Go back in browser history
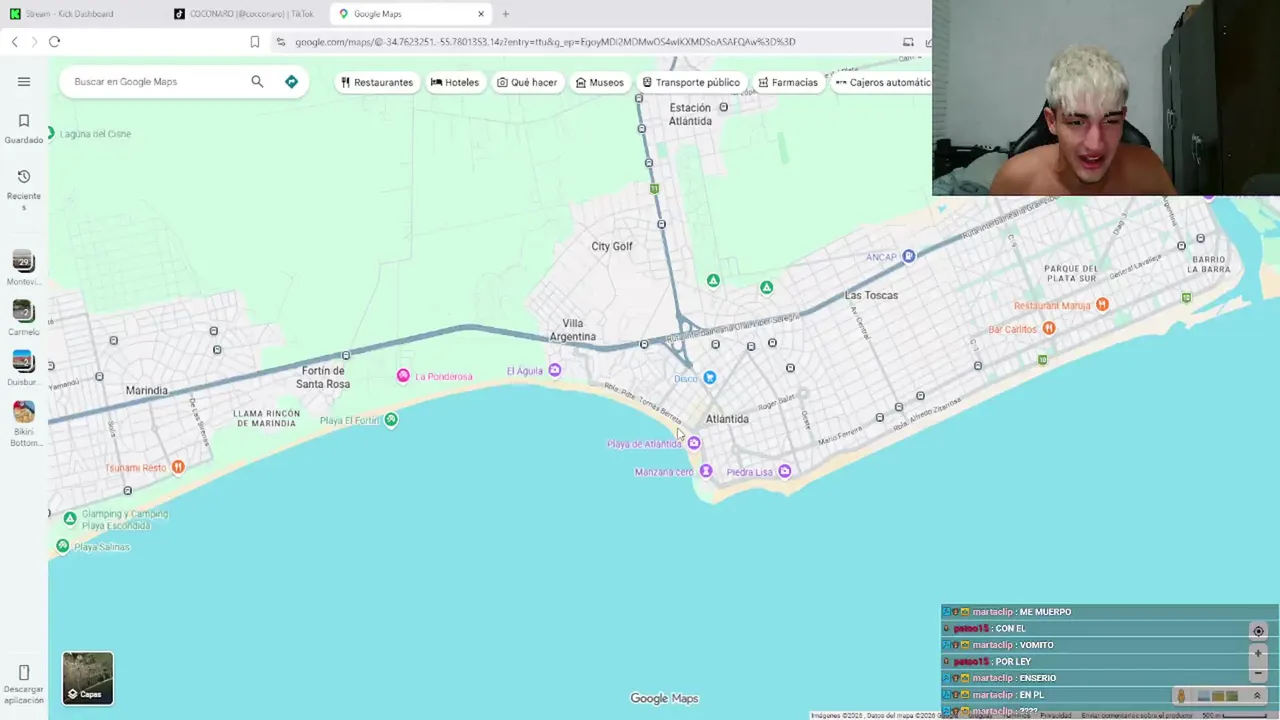This screenshot has width=1280, height=720. point(14,42)
